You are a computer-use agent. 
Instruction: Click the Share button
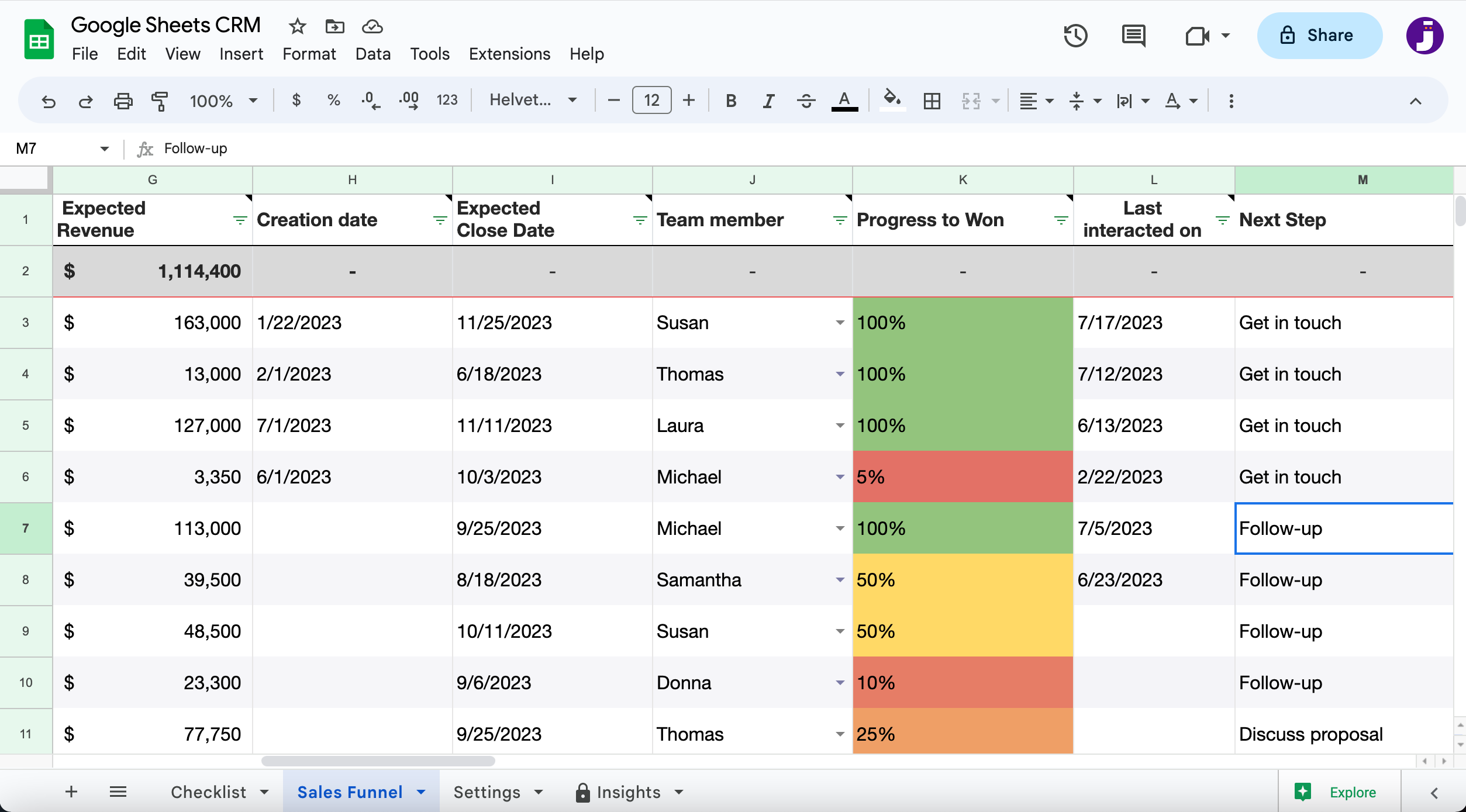pos(1319,36)
